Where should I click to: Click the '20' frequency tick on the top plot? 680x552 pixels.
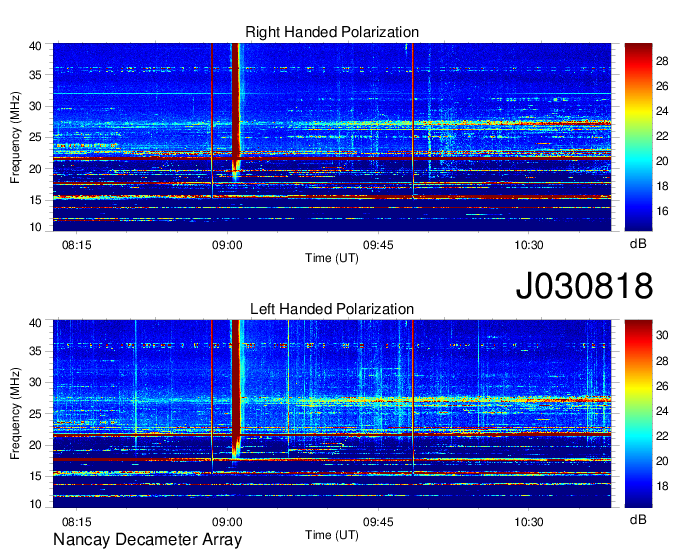click(35, 169)
